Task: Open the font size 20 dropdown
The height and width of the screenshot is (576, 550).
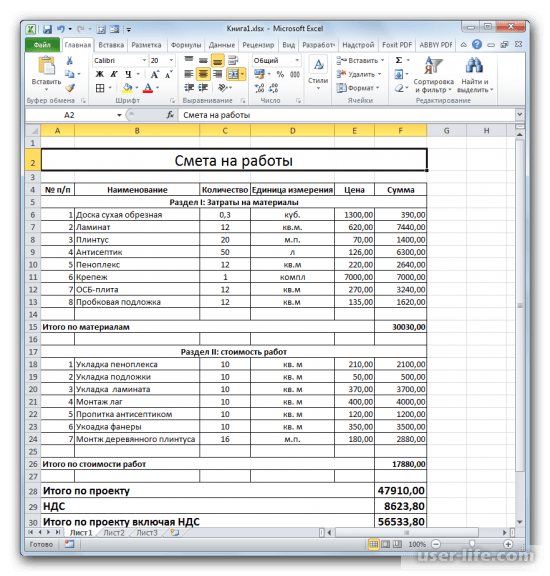Action: [171, 60]
